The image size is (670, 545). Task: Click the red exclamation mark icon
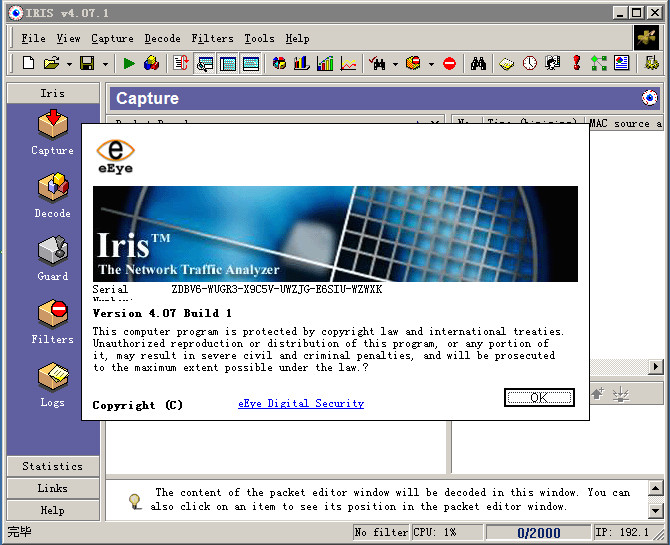coord(576,63)
